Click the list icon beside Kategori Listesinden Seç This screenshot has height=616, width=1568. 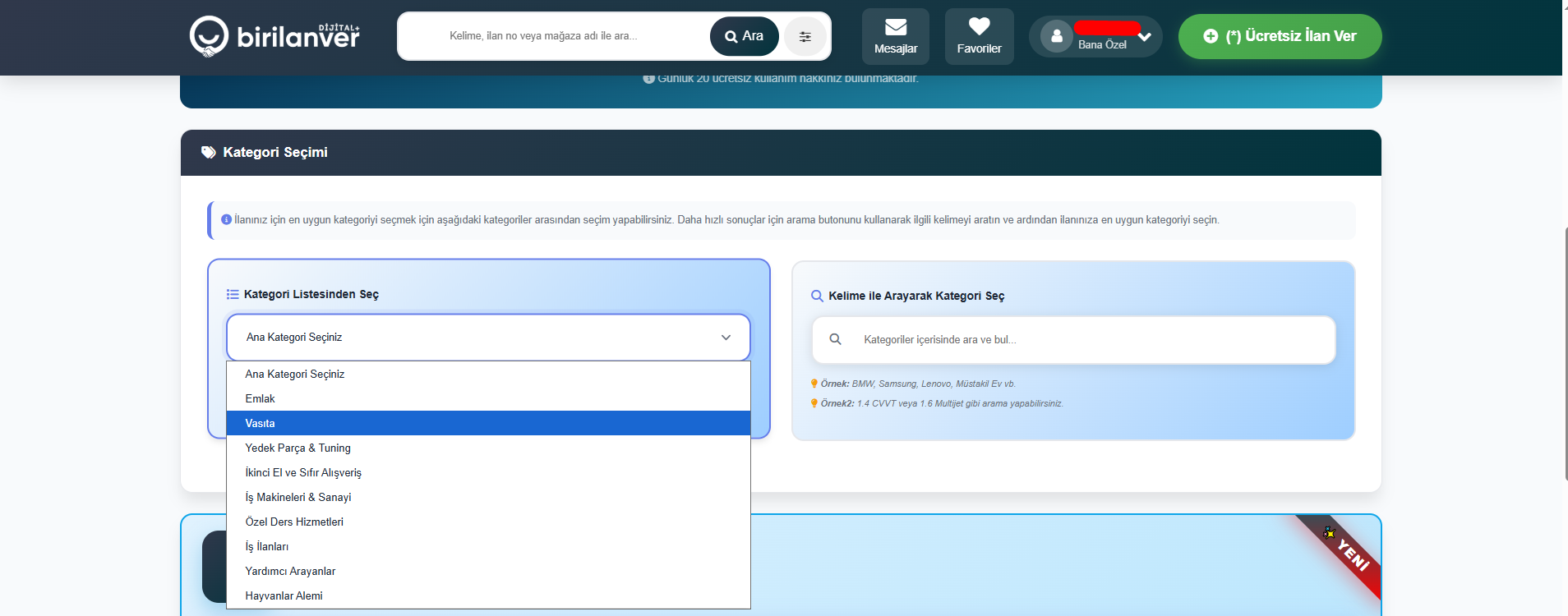click(x=233, y=294)
